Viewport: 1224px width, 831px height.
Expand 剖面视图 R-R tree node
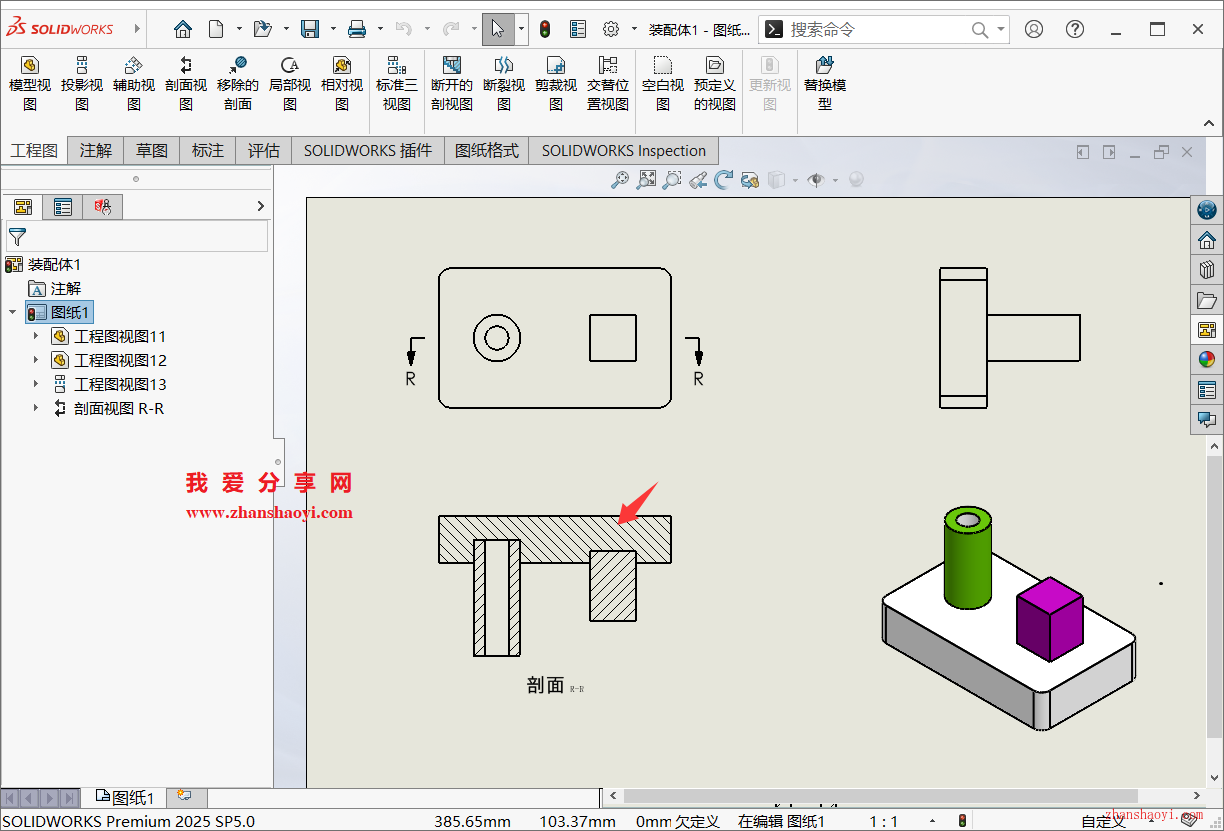pos(36,408)
